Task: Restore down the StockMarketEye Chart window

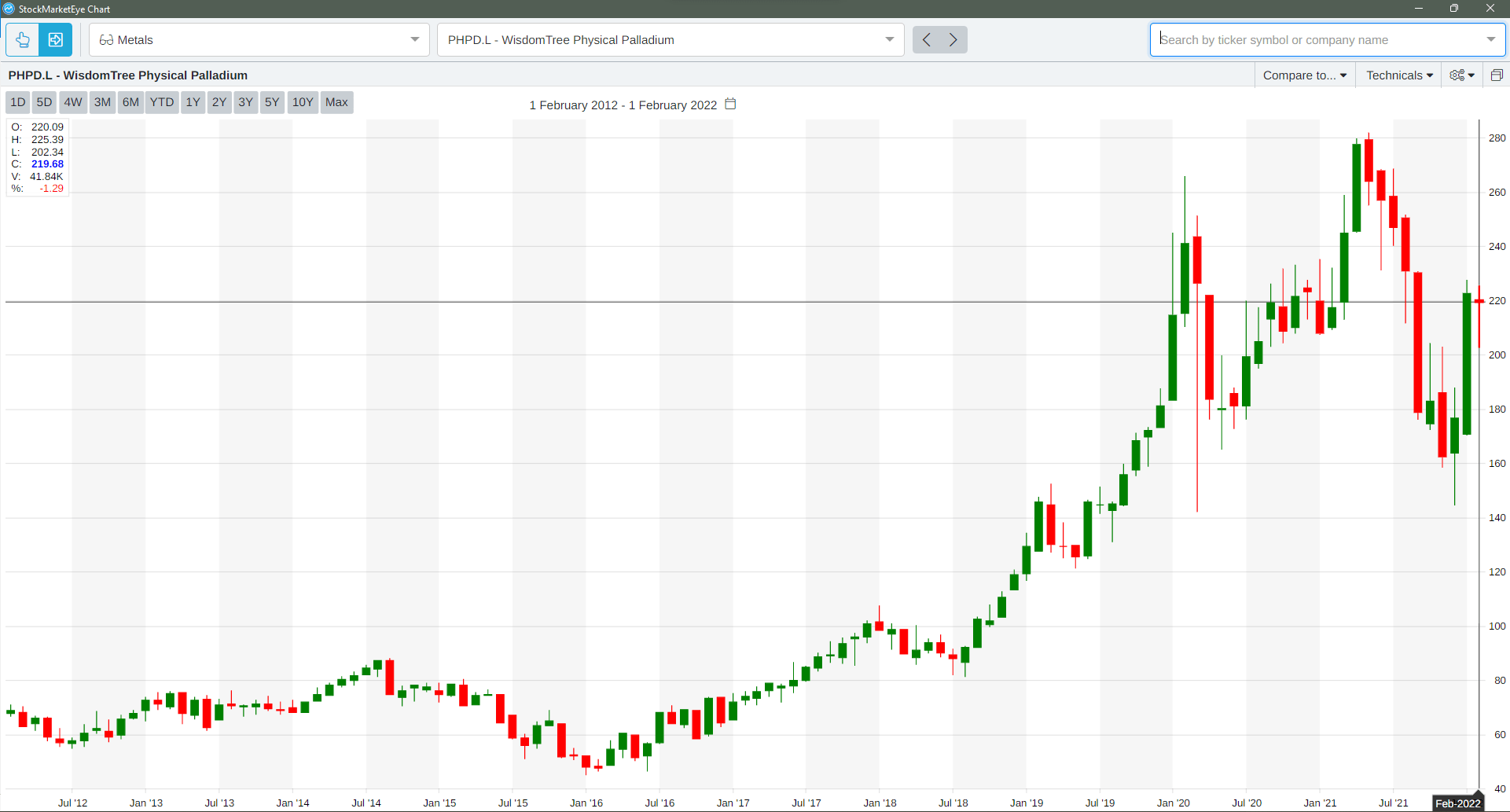Action: (1454, 9)
